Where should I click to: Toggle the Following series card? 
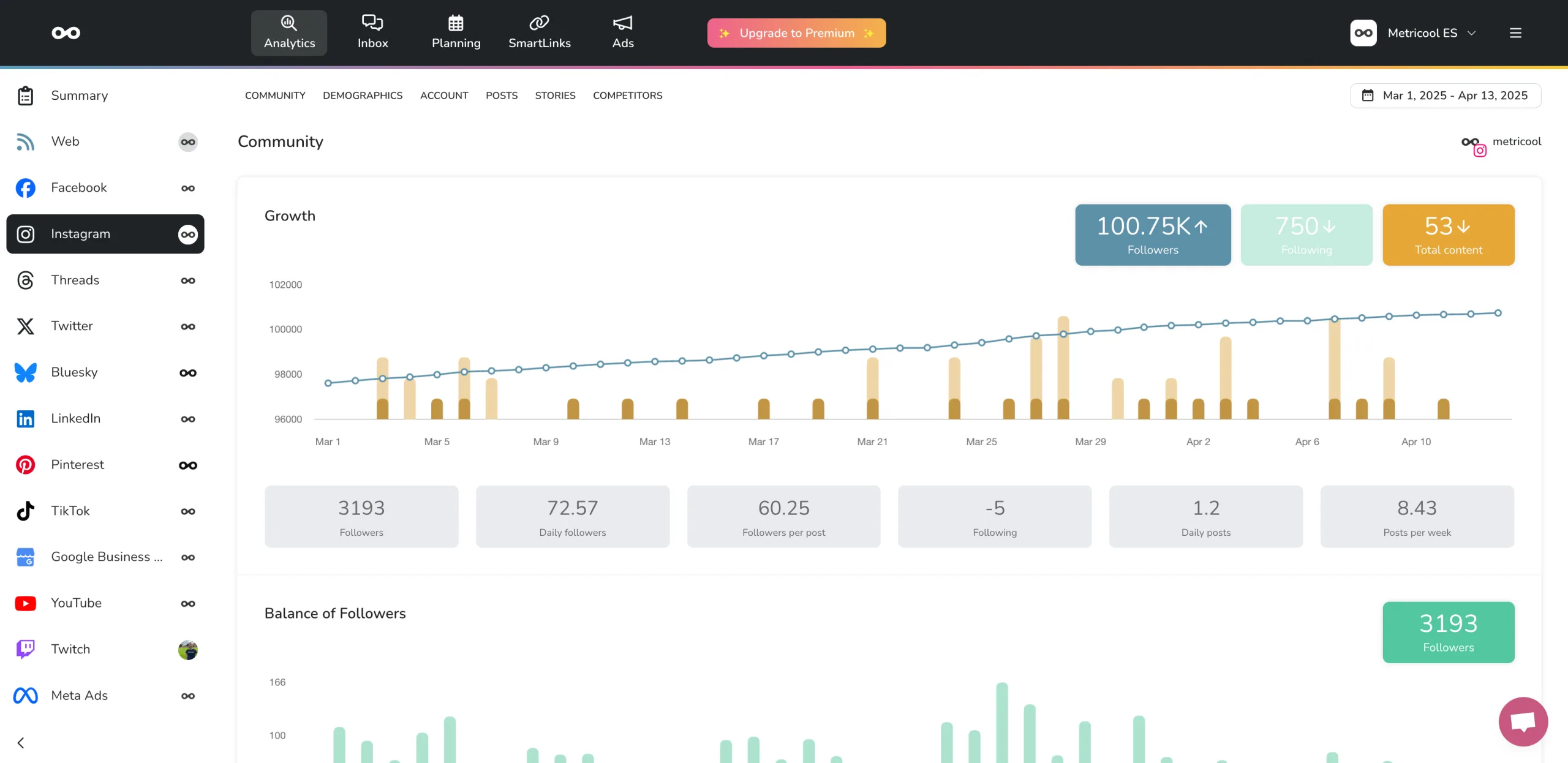(x=1306, y=235)
